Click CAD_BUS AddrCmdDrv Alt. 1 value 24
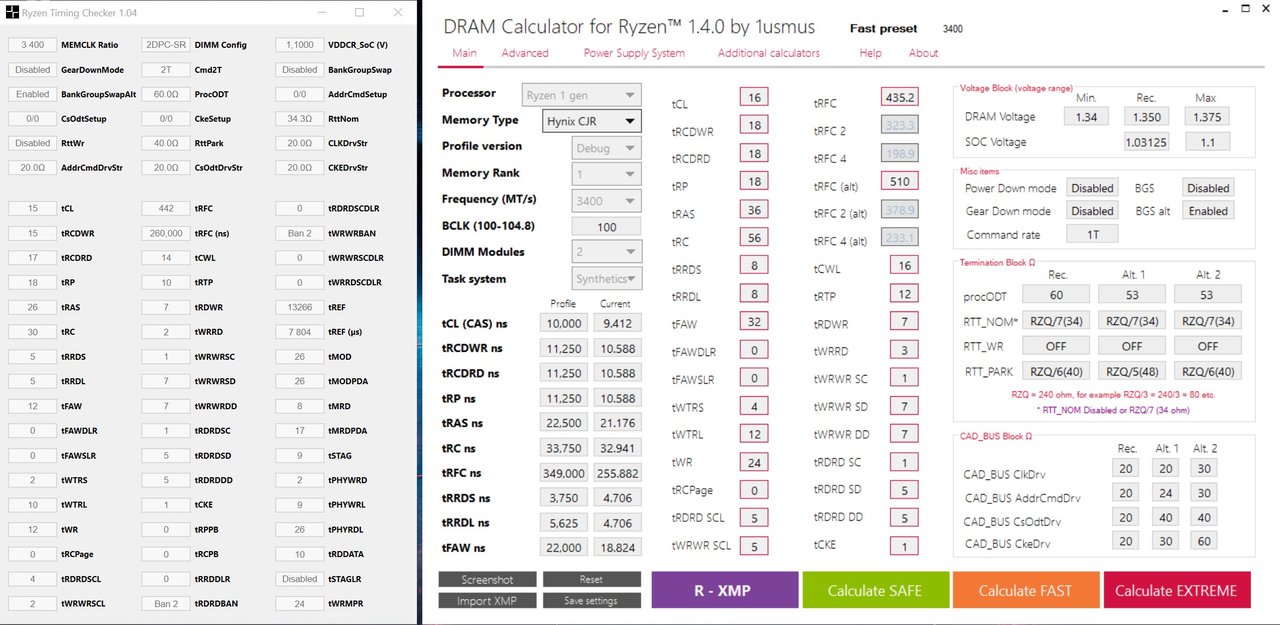The height and width of the screenshot is (625, 1280). pyautogui.click(x=1166, y=493)
